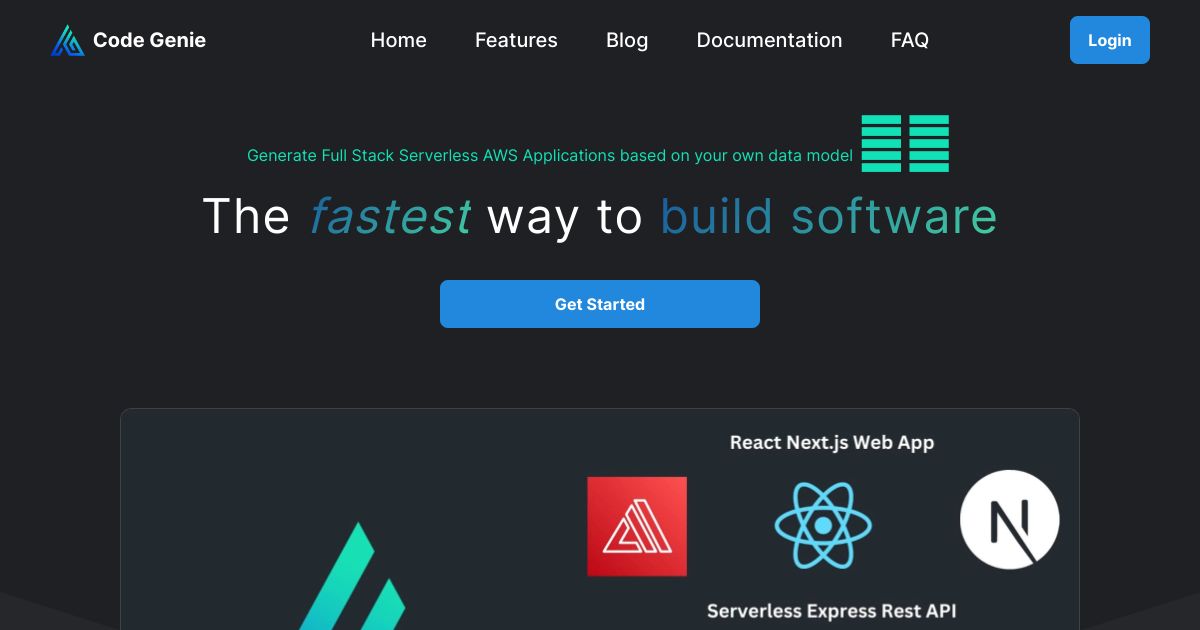Viewport: 1200px width, 630px height.
Task: Click the blue React atom logo
Action: [823, 525]
